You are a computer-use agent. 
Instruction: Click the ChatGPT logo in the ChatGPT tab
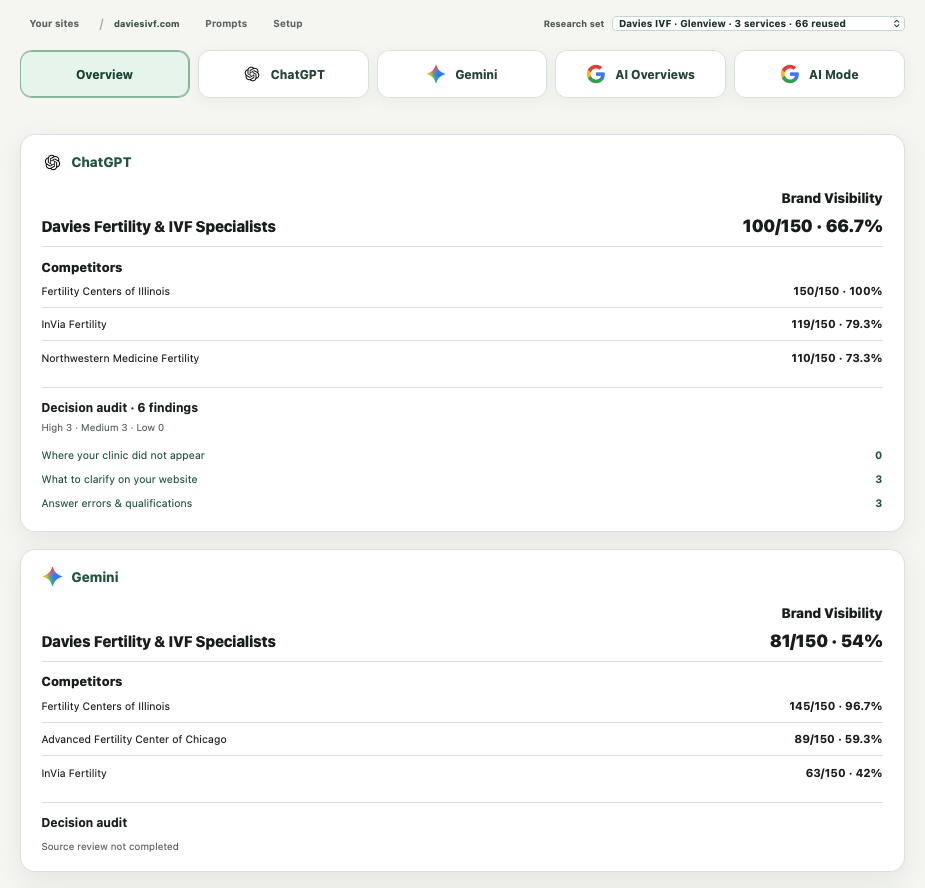pyautogui.click(x=252, y=74)
